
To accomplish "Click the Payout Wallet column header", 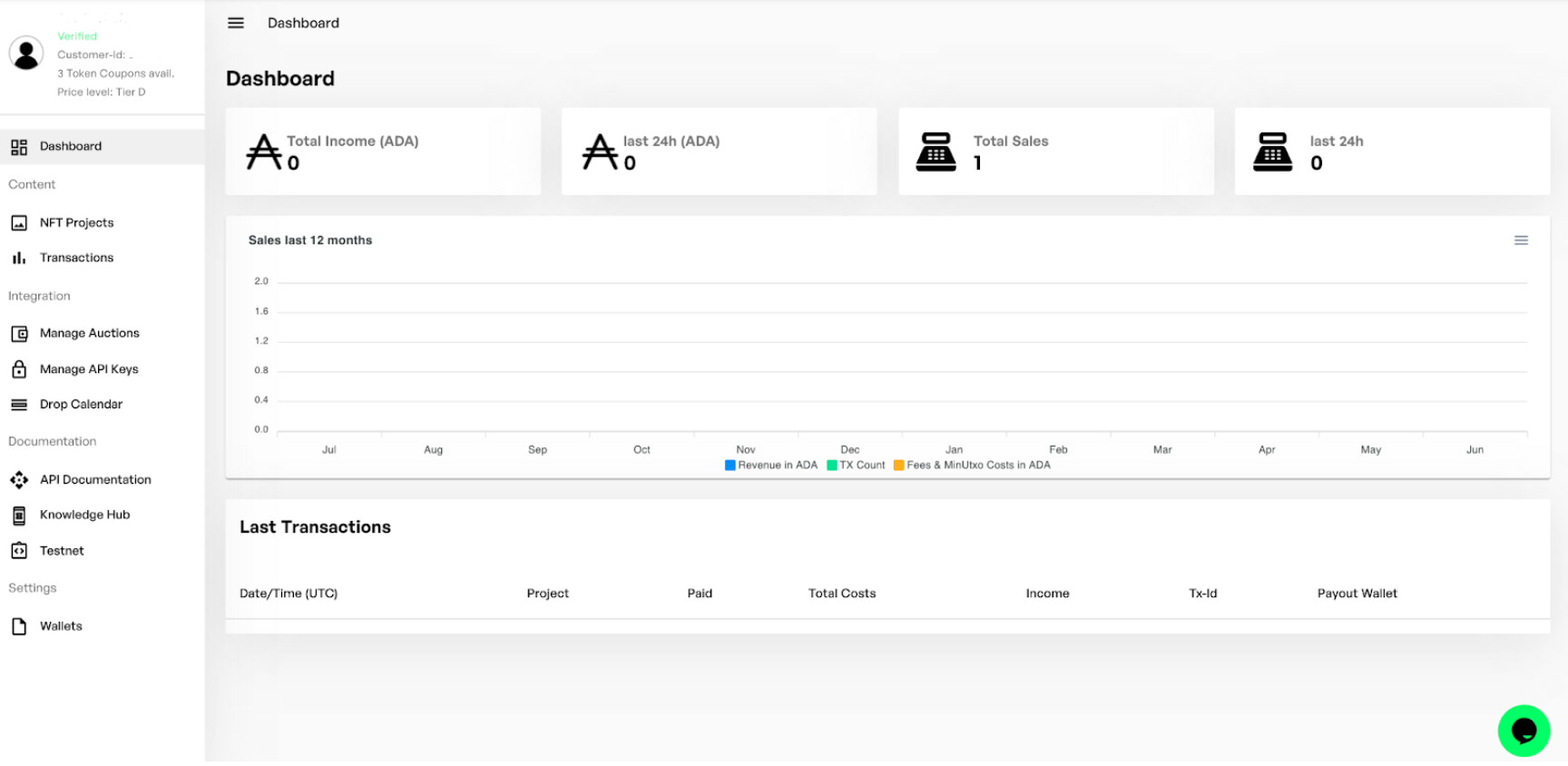I will (x=1357, y=594).
